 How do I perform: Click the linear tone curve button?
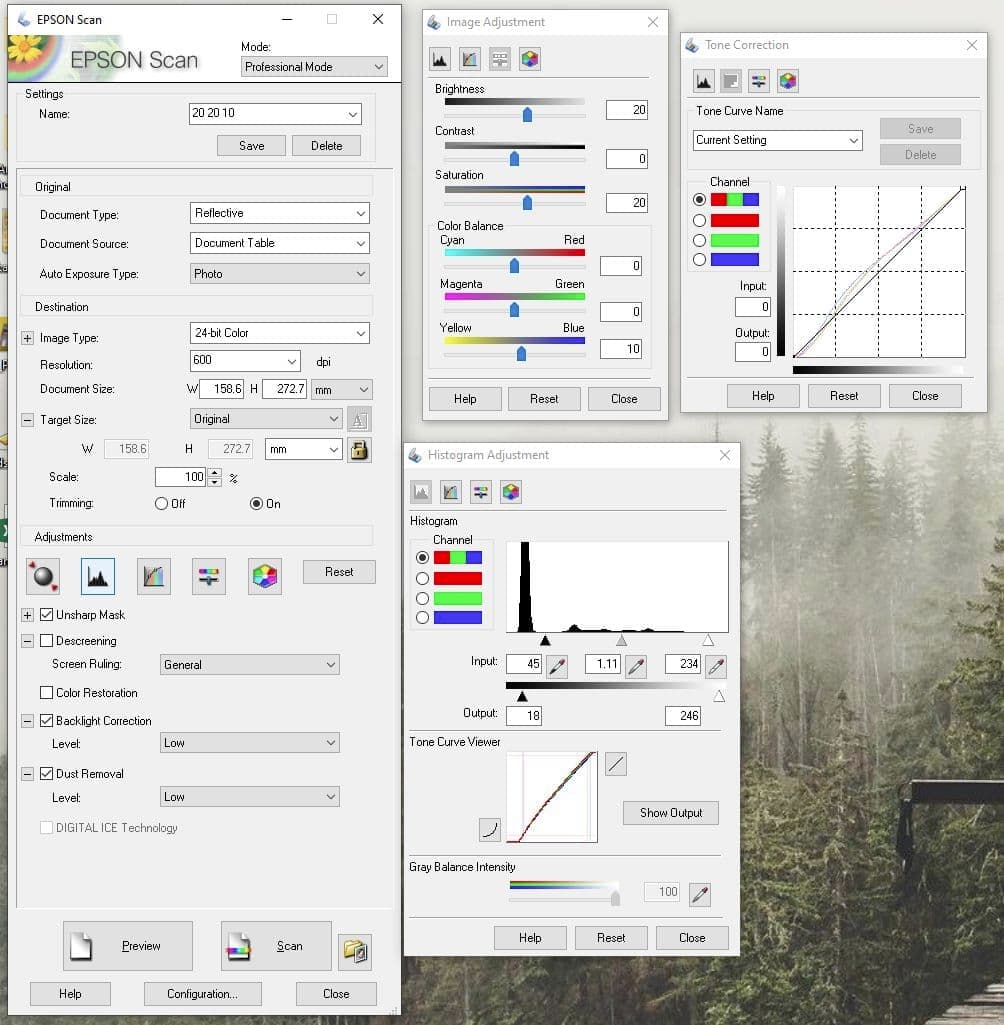pyautogui.click(x=616, y=765)
